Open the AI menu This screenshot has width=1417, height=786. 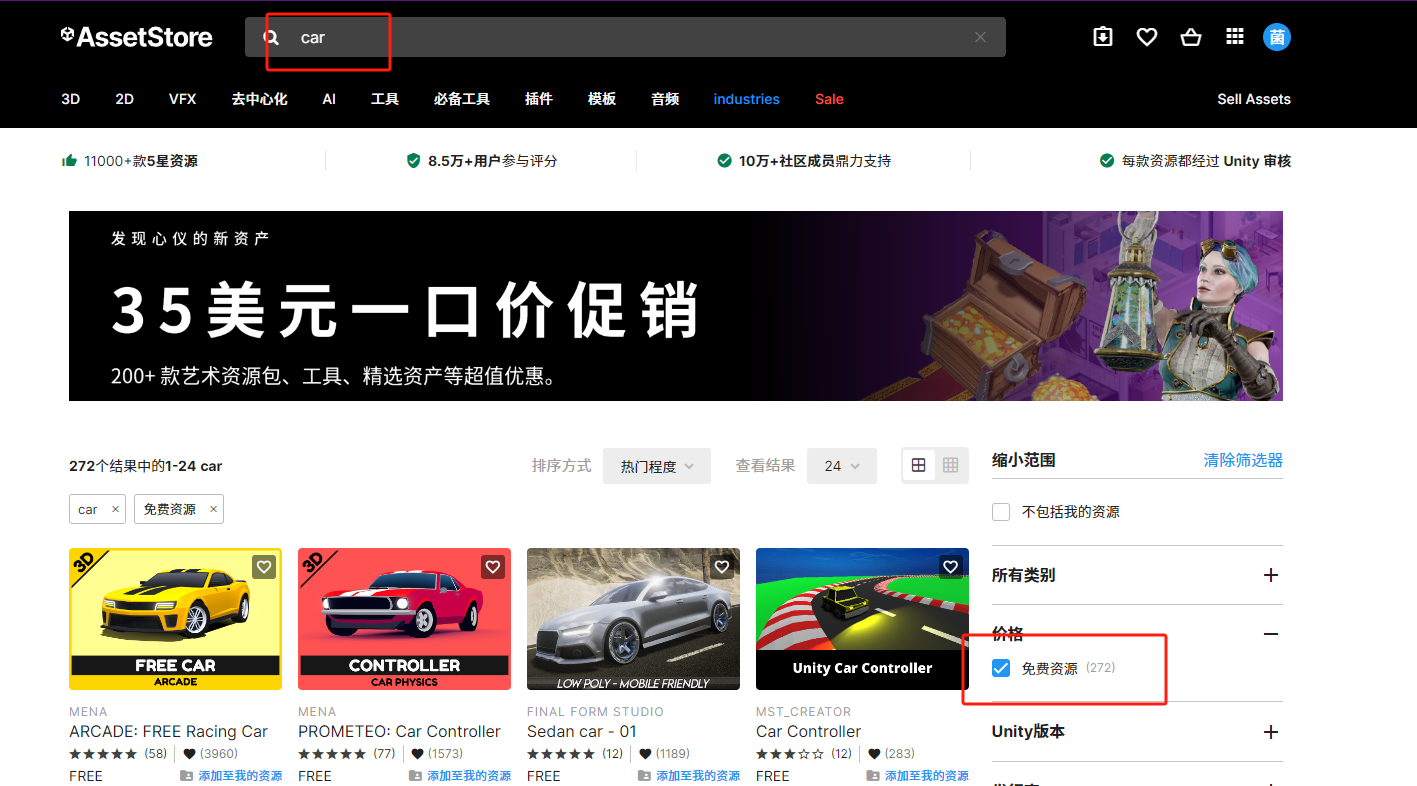pos(329,99)
